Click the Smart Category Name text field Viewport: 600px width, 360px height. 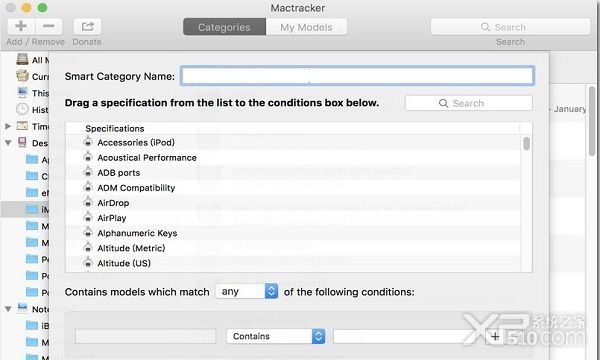357,76
